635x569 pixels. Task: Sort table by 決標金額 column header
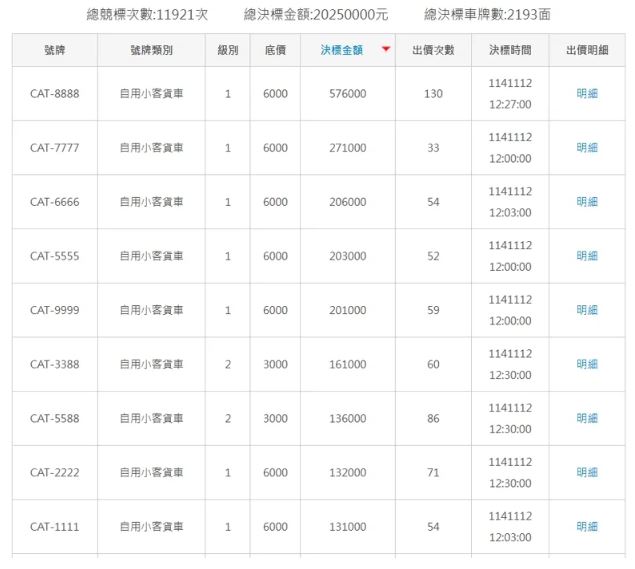pyautogui.click(x=342, y=50)
